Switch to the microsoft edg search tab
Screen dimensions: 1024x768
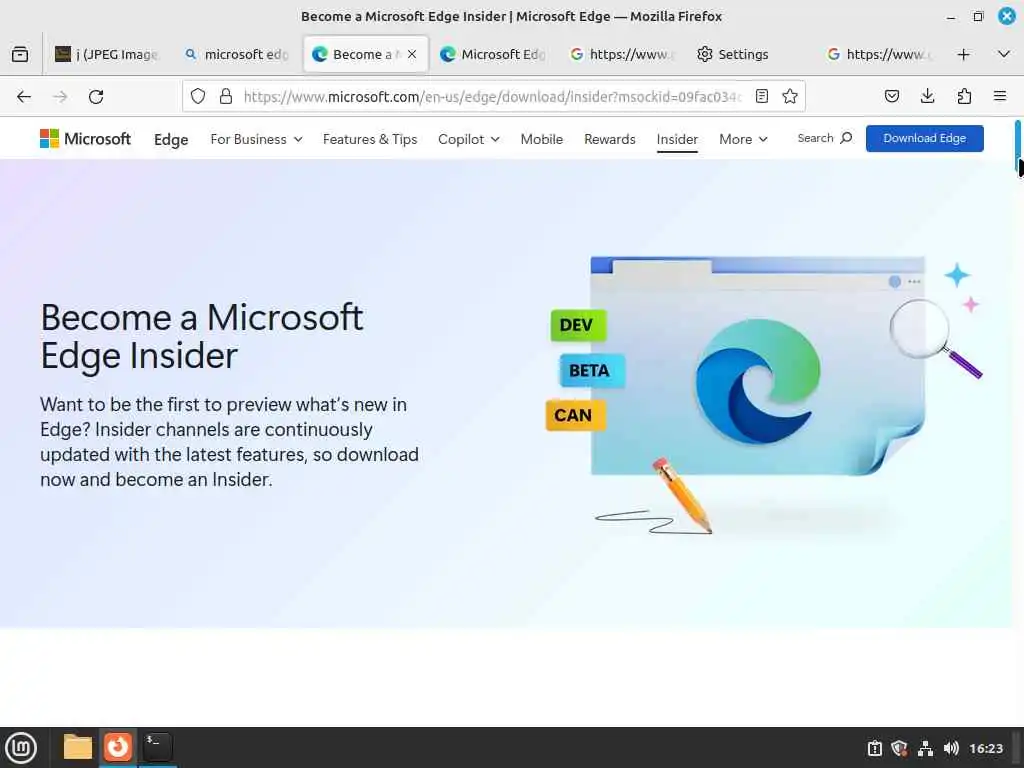pos(237,54)
